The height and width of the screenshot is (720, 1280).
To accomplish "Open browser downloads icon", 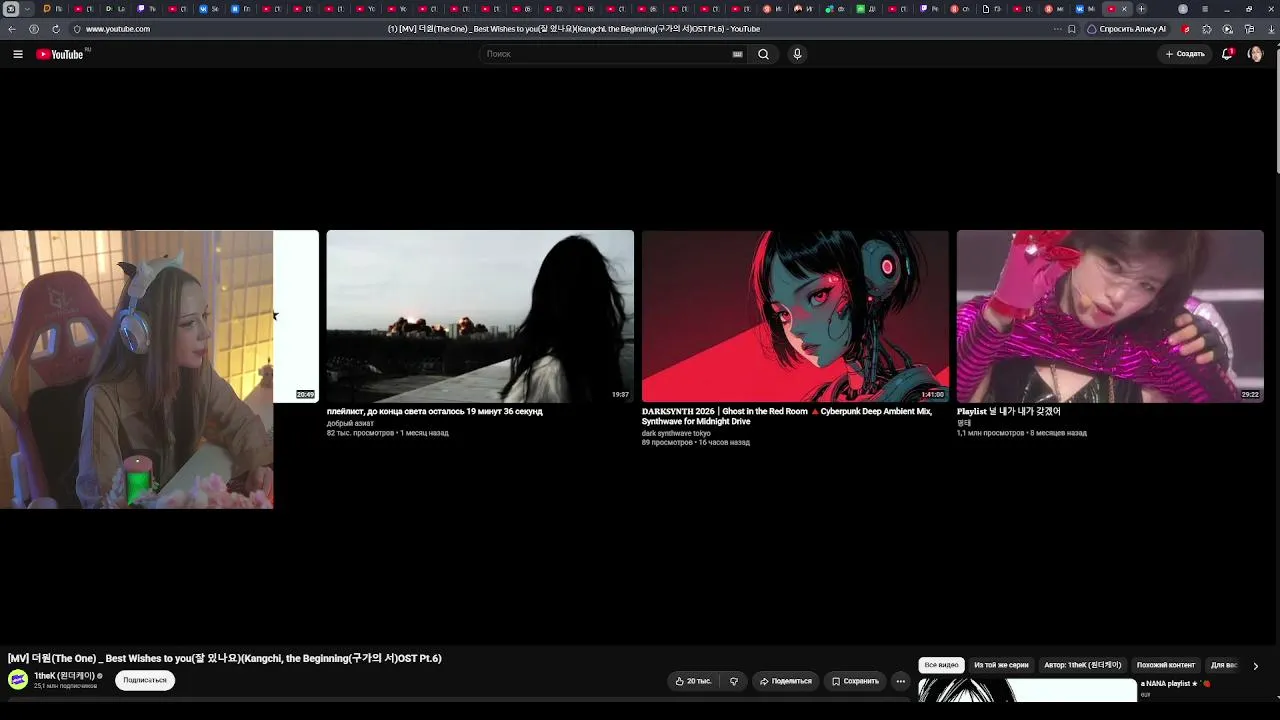I will coord(1272,29).
